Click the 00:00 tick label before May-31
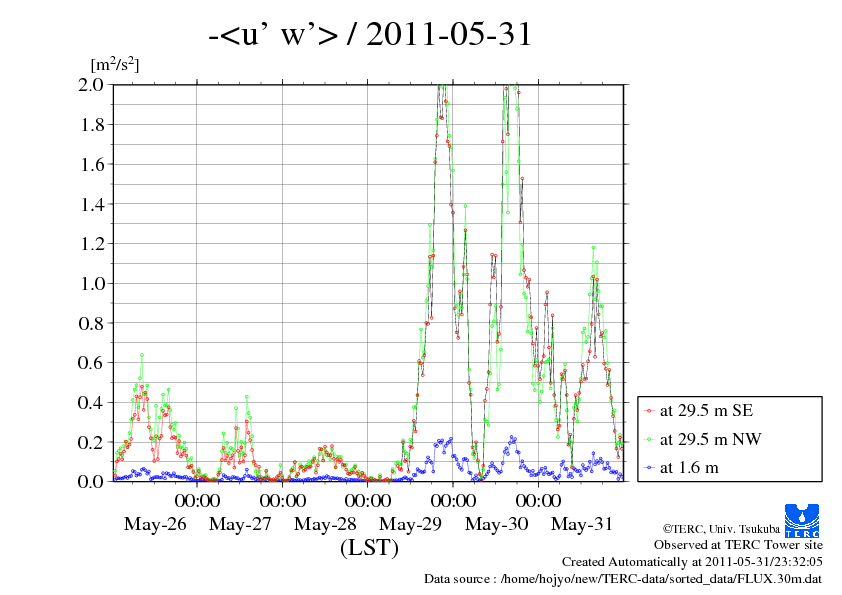The height and width of the screenshot is (595, 842). [538, 500]
